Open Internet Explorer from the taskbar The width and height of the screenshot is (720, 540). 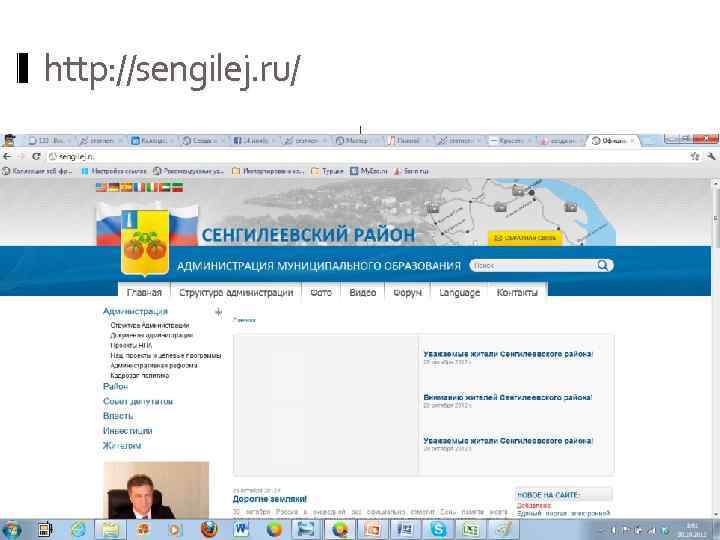(79, 529)
